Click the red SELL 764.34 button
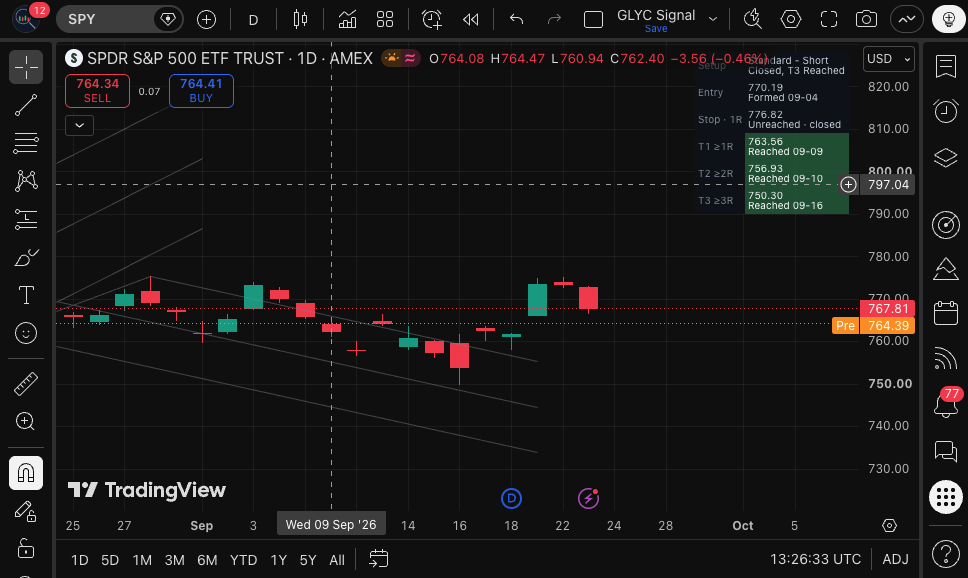The width and height of the screenshot is (968, 578). 98,91
